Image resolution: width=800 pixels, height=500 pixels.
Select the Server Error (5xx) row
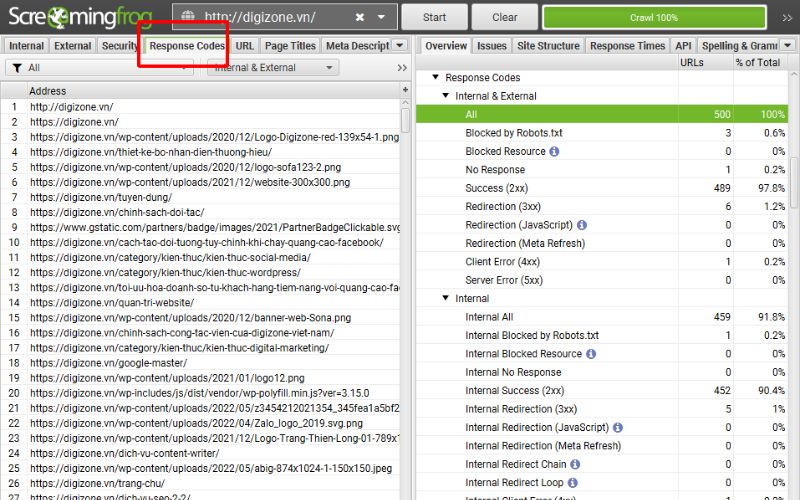[602, 280]
